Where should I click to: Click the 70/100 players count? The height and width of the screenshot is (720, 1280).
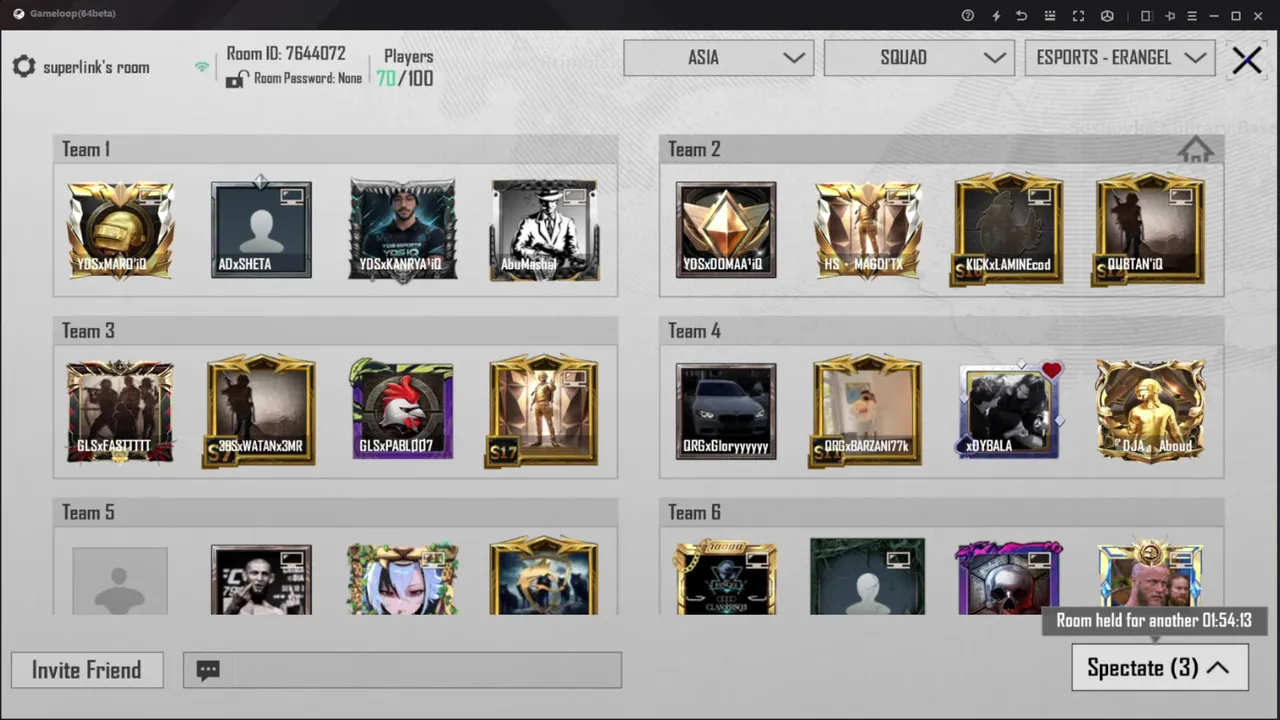(x=405, y=78)
